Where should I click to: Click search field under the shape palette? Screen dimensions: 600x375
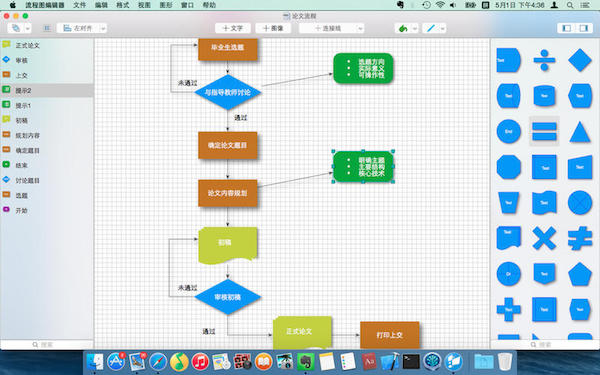click(545, 344)
